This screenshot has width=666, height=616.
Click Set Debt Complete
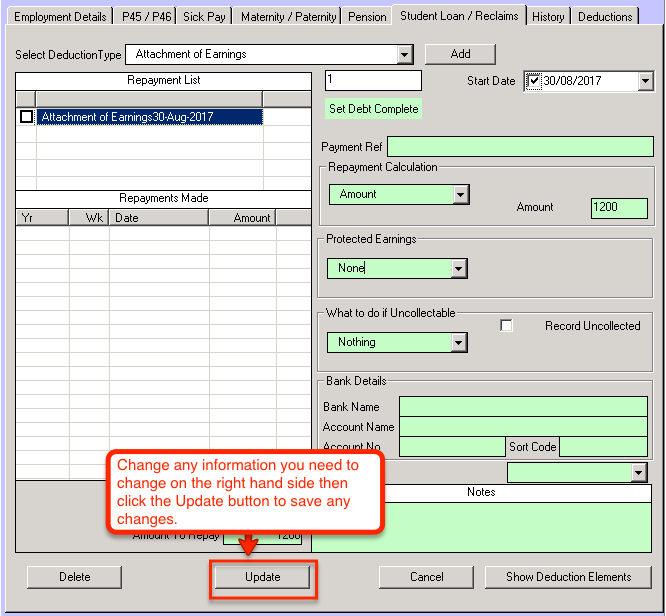pyautogui.click(x=374, y=109)
